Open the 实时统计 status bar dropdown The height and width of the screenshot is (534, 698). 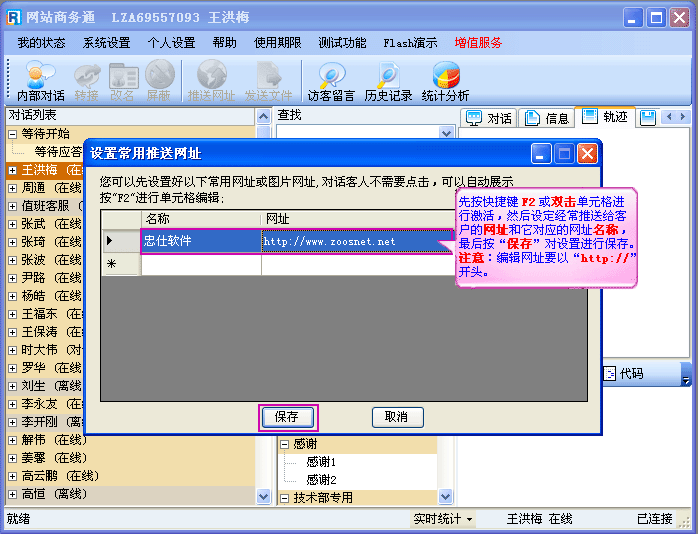[443, 519]
